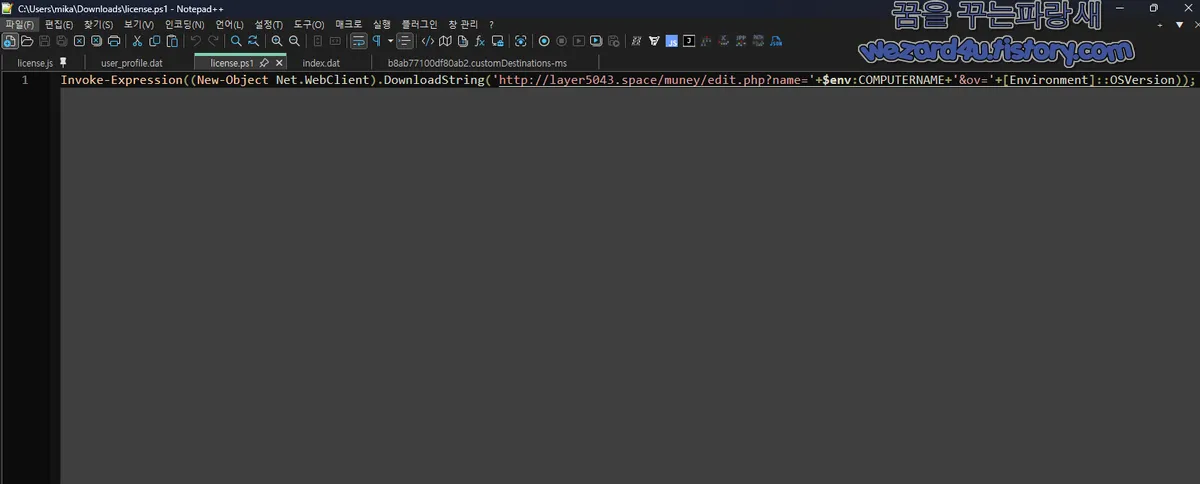
Task: Undo last action with the undo arrow
Action: (196, 41)
